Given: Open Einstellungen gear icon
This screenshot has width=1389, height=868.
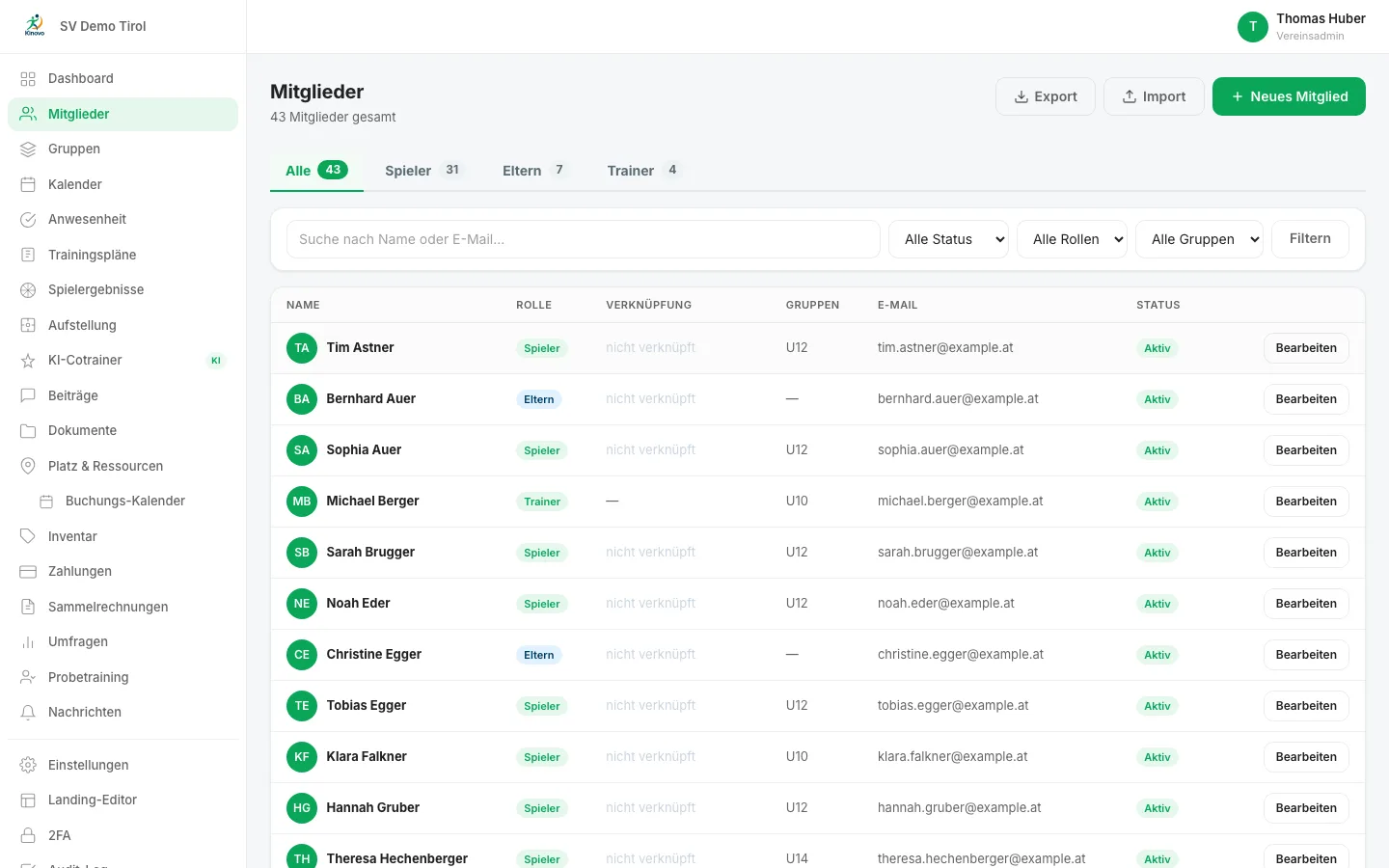Looking at the screenshot, I should coord(28,765).
